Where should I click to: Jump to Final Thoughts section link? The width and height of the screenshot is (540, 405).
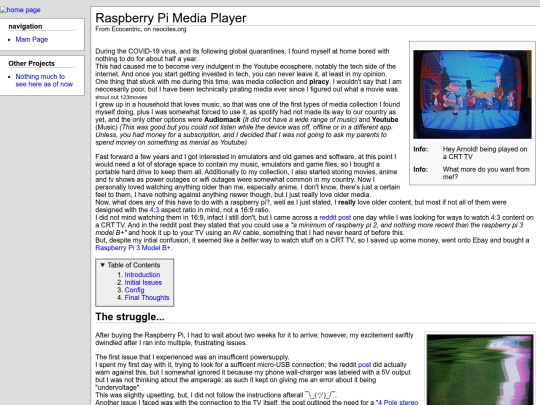click(147, 298)
